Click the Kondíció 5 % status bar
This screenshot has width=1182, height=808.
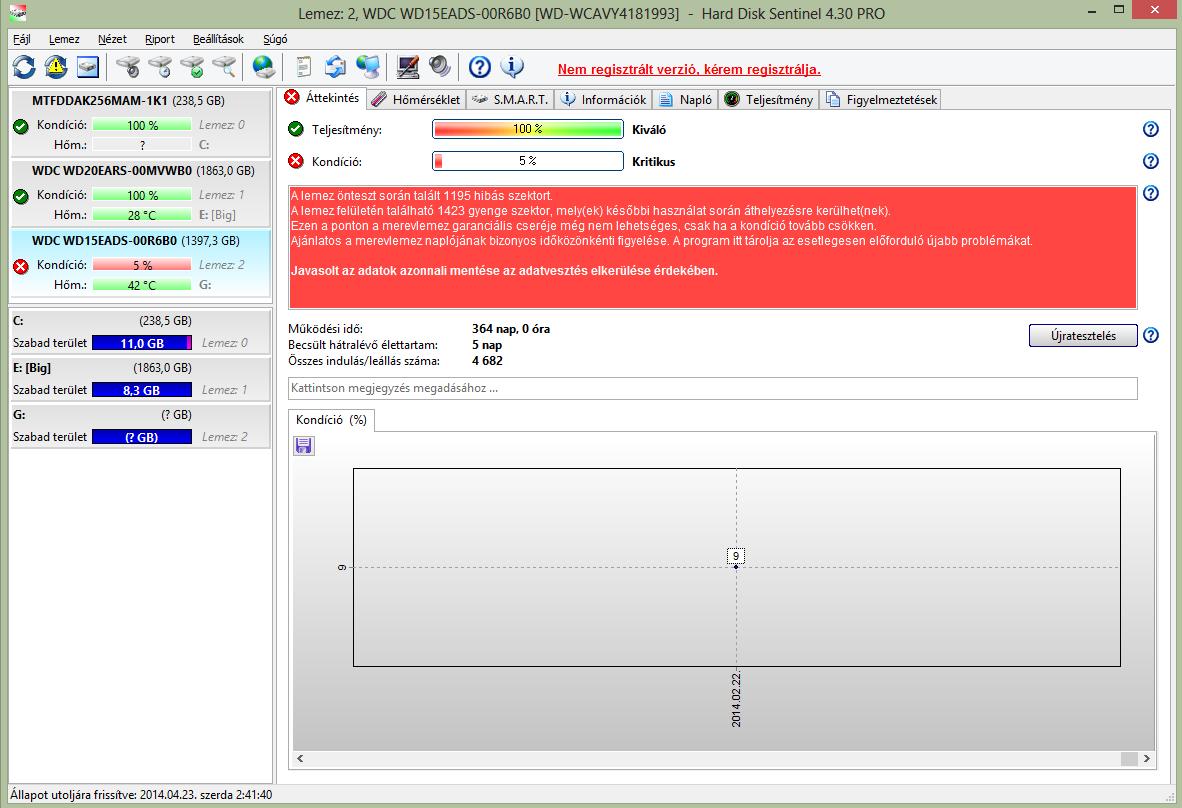(528, 161)
